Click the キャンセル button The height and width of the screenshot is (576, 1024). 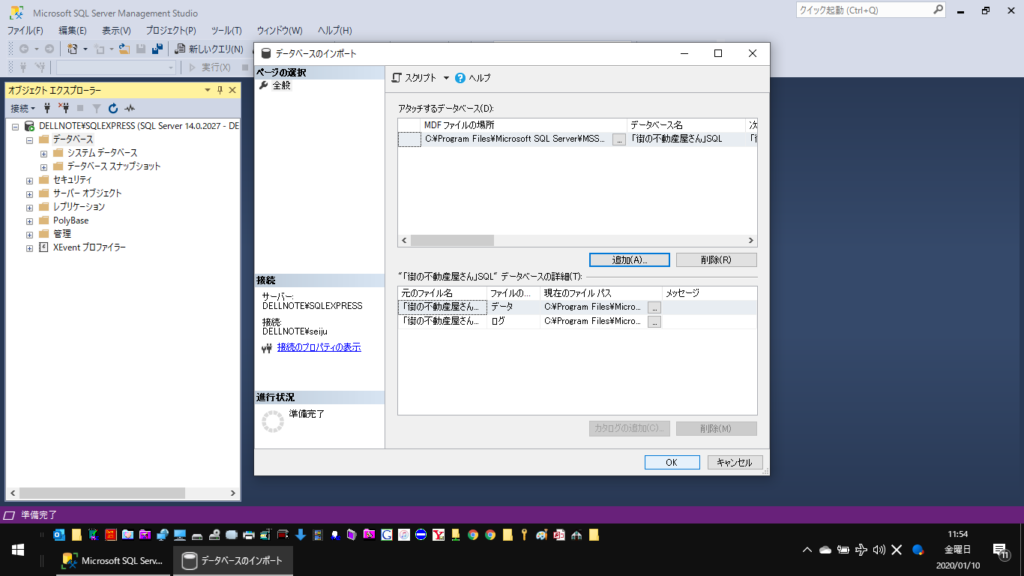click(735, 462)
